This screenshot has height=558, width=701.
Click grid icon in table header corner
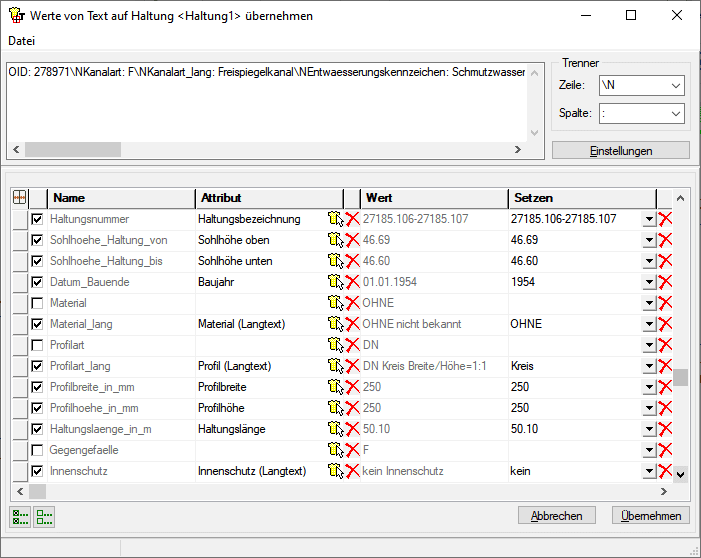pos(20,198)
